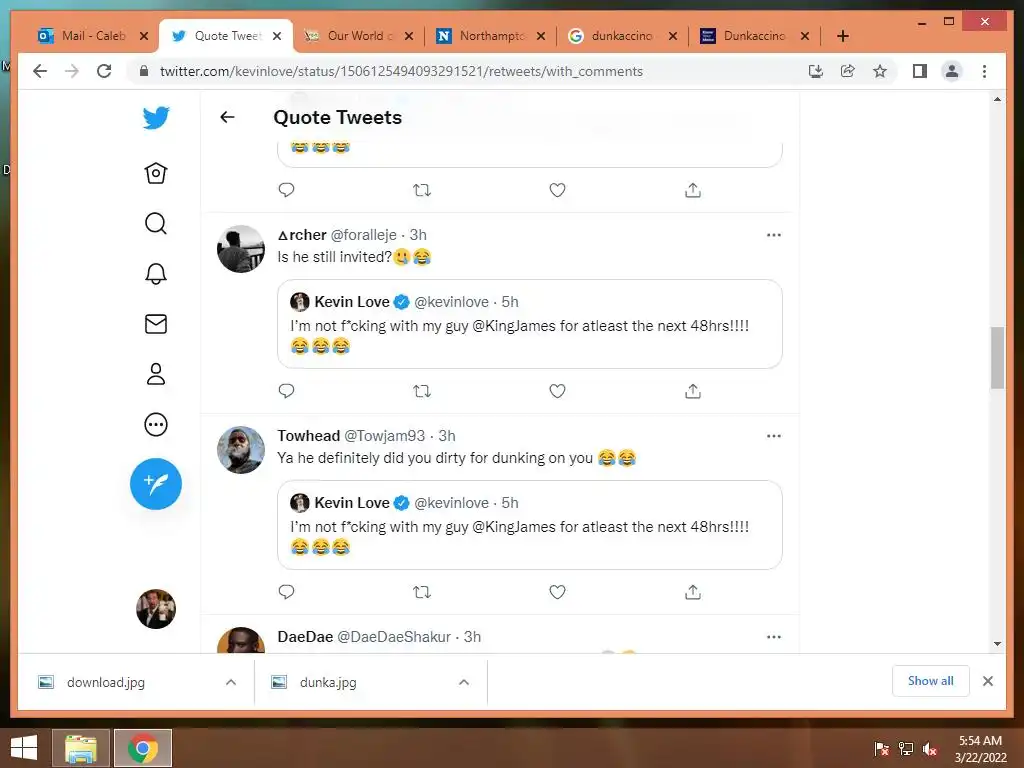The width and height of the screenshot is (1024, 768).
Task: Open File Explorer from the taskbar
Action: click(x=81, y=748)
